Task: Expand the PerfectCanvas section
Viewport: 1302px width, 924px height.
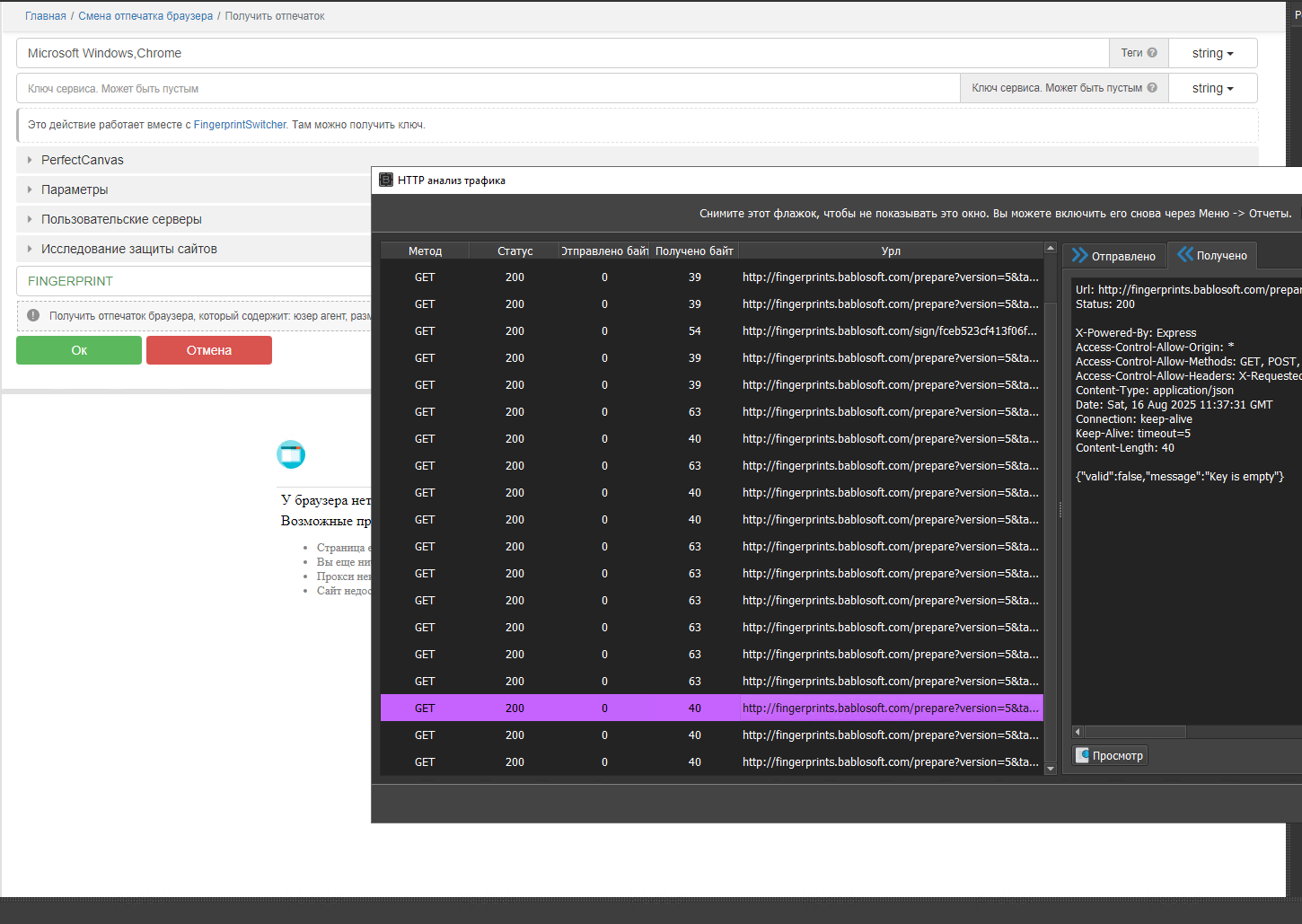Action: [83, 160]
